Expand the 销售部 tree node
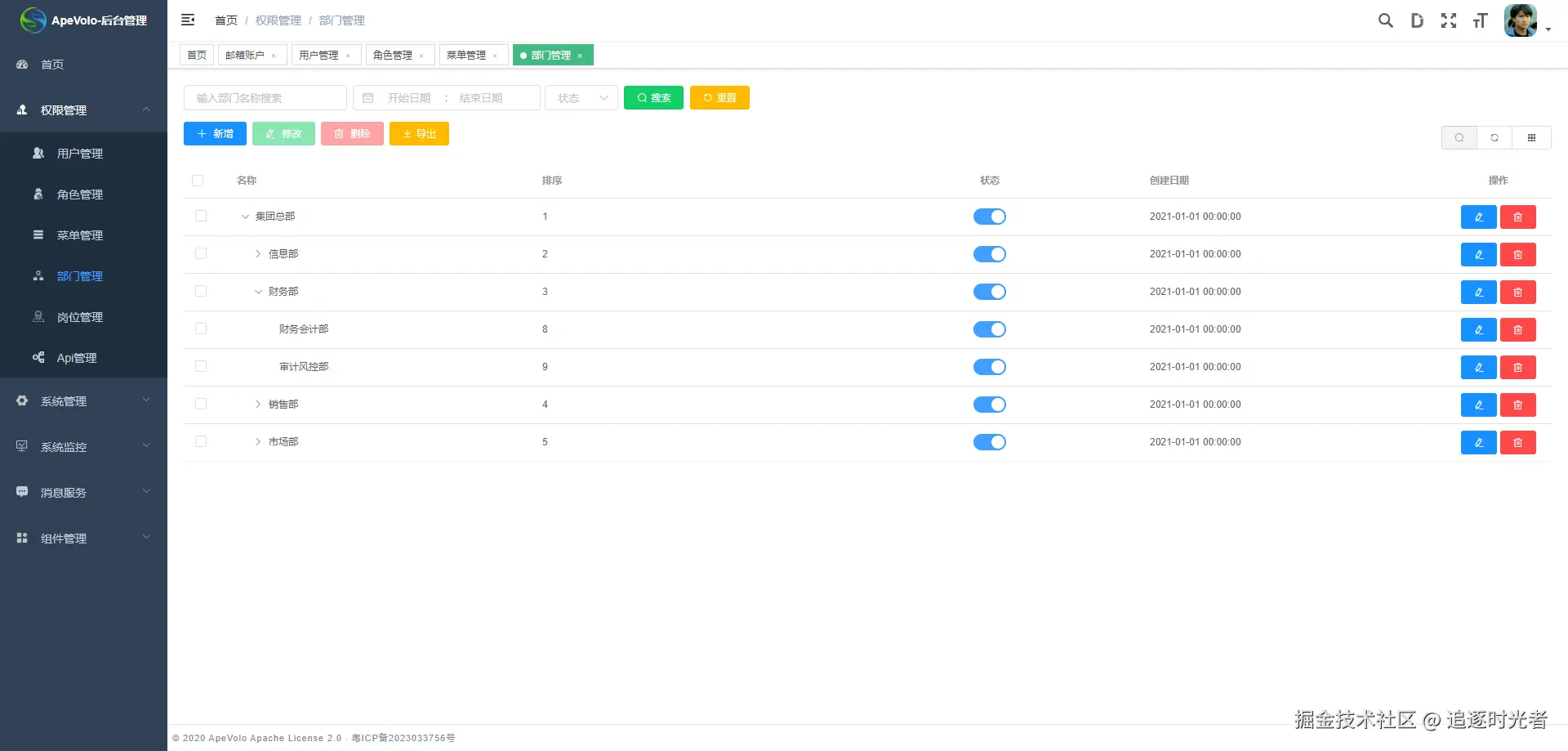Viewport: 1568px width, 751px height. [258, 405]
